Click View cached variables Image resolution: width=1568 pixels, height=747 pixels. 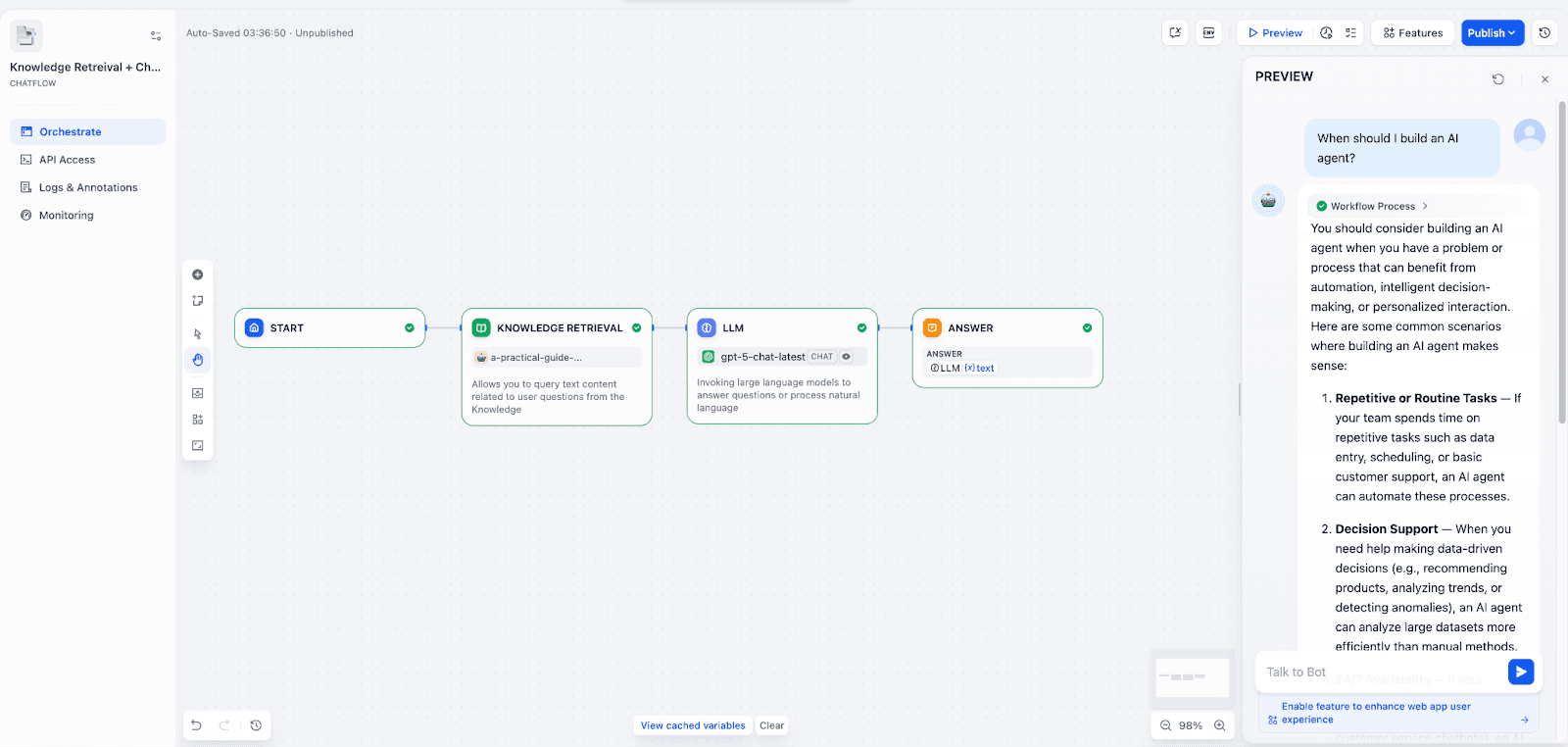point(693,725)
